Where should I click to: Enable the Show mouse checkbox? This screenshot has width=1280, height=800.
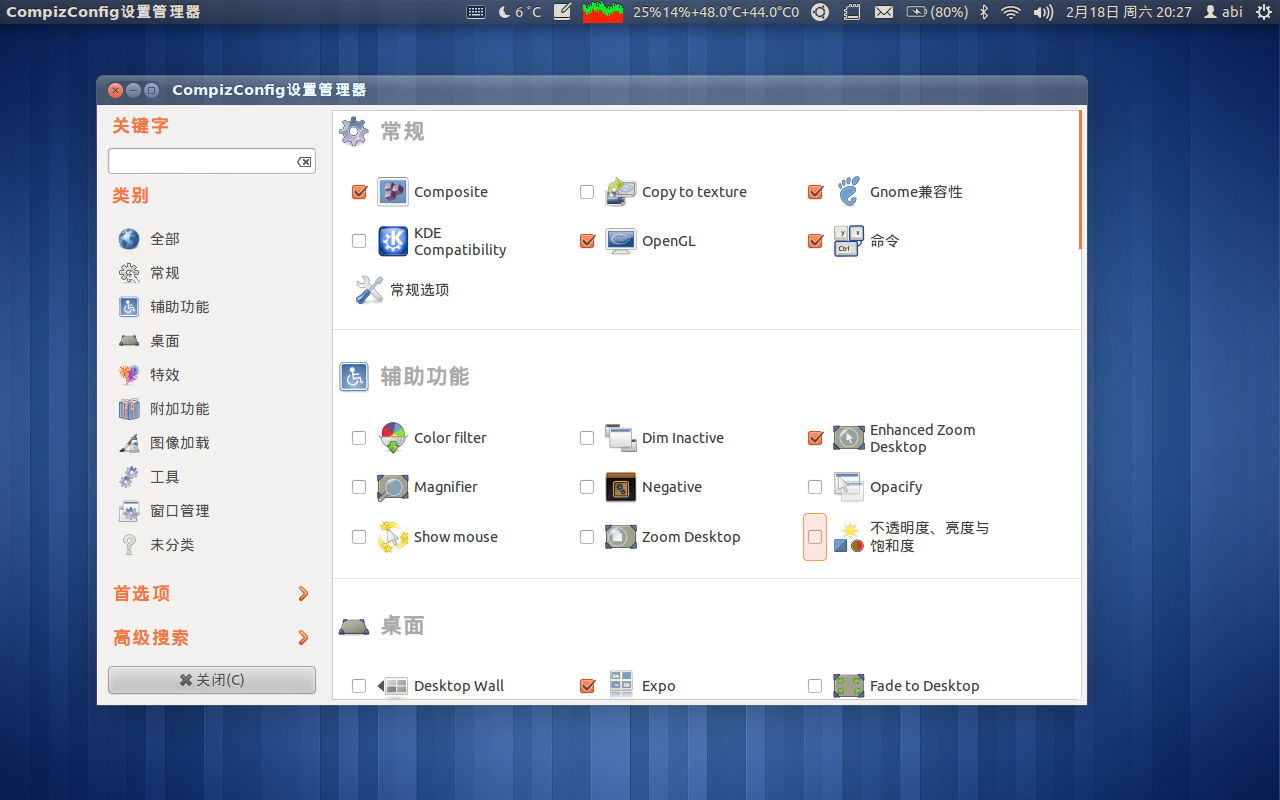(359, 537)
